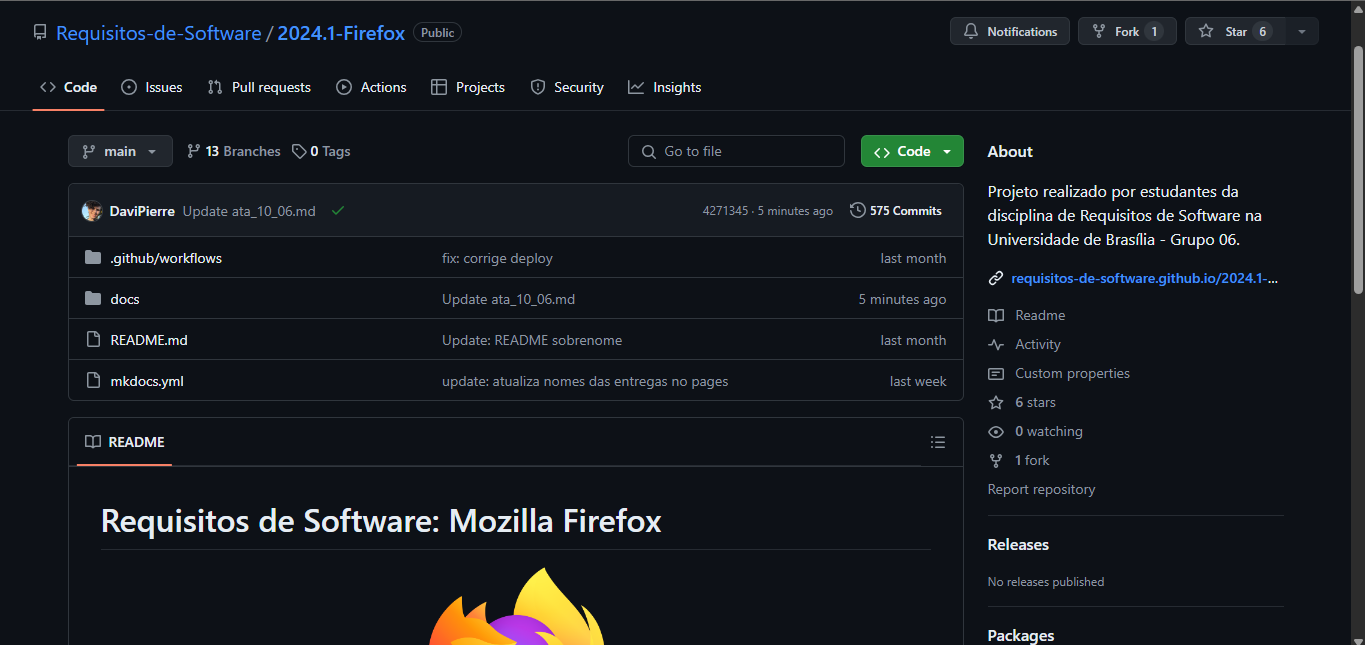The height and width of the screenshot is (645, 1365).
Task: Open the green Code dropdown arrow
Action: 946,151
